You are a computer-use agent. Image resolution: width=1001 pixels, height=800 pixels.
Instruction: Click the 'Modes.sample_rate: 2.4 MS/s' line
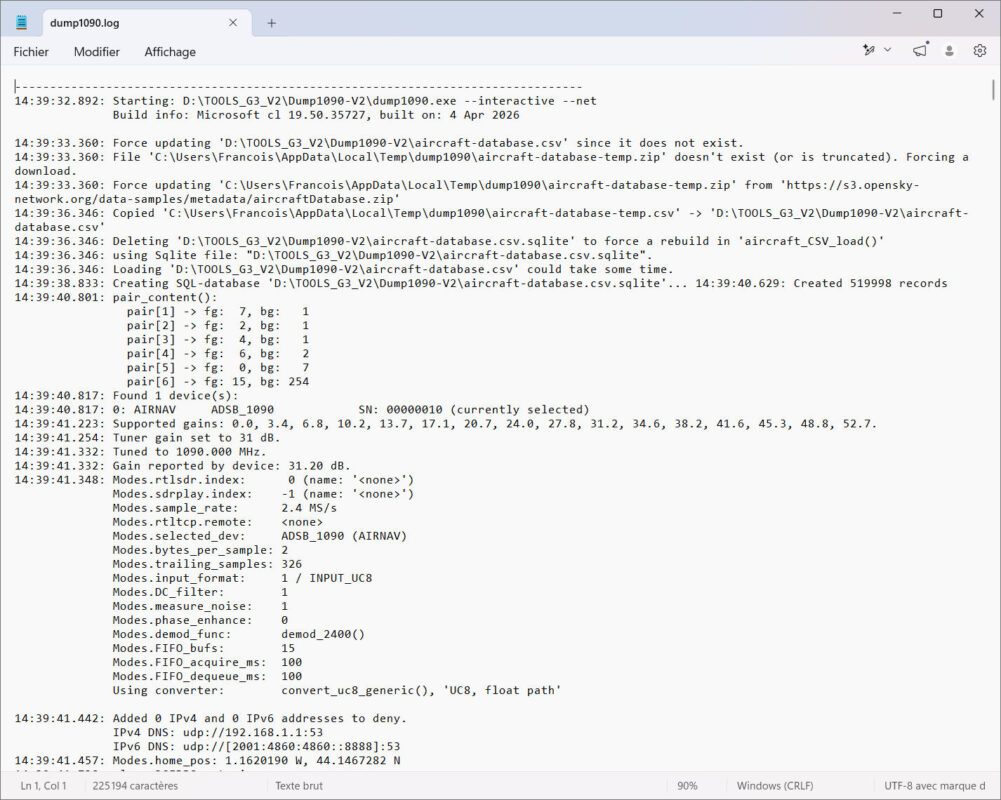click(x=225, y=508)
